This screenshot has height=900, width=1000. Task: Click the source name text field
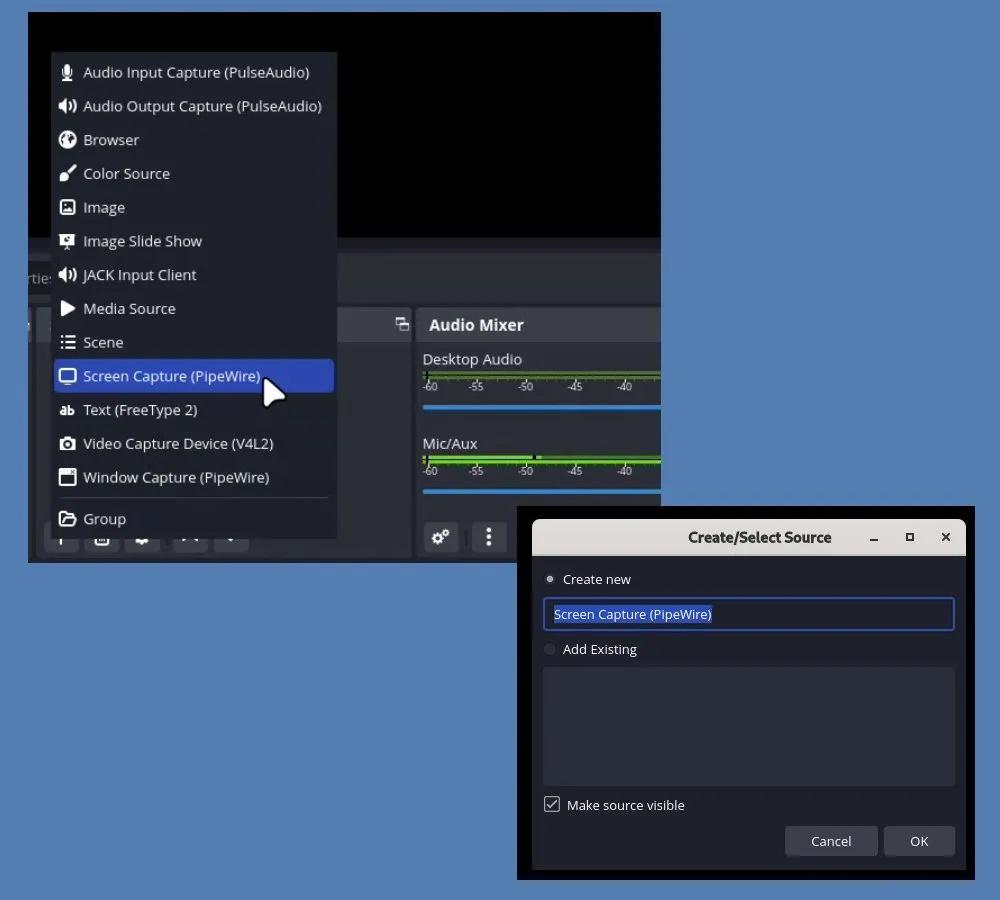[x=748, y=614]
